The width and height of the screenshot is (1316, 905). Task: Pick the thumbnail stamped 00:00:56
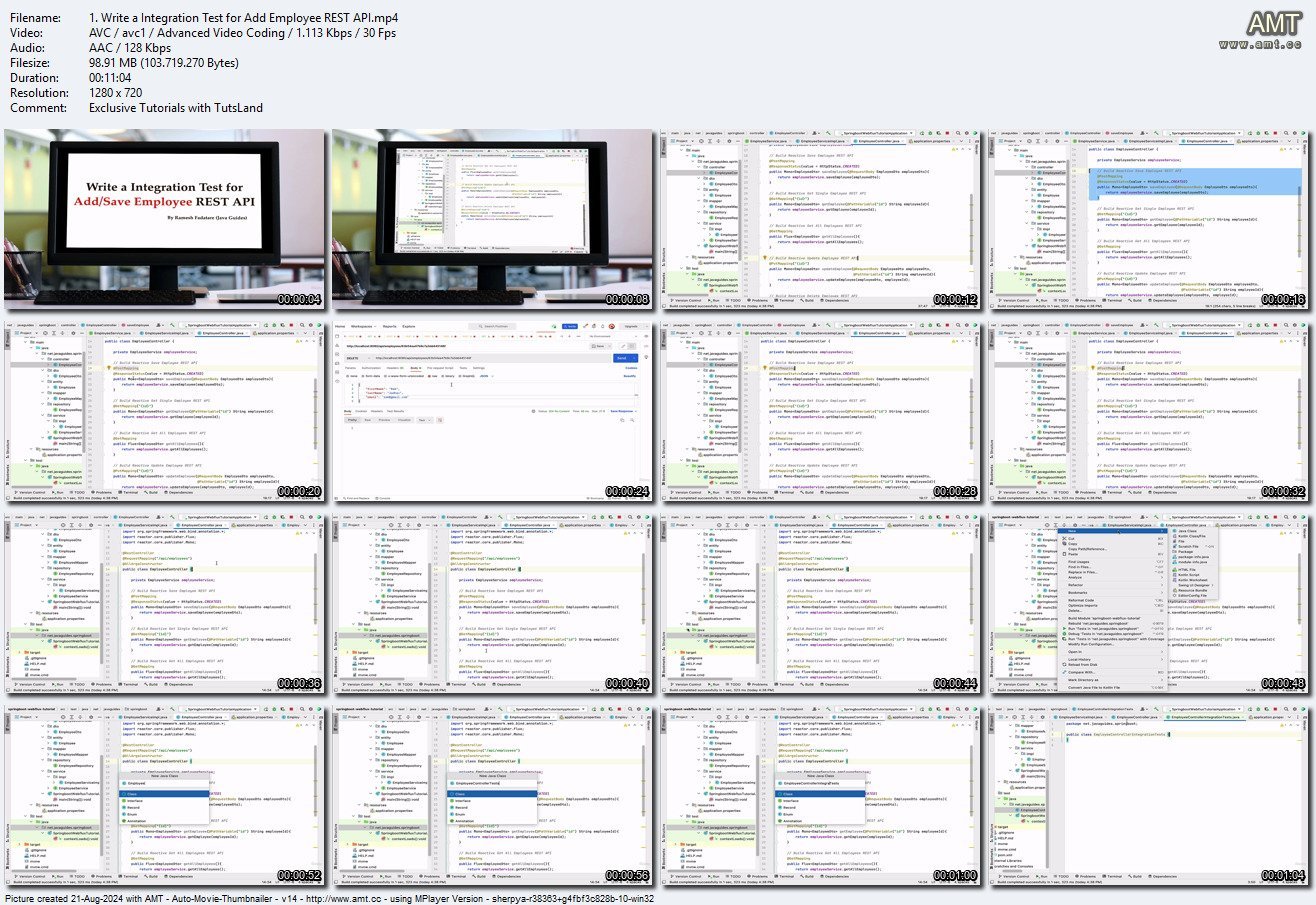(x=493, y=795)
